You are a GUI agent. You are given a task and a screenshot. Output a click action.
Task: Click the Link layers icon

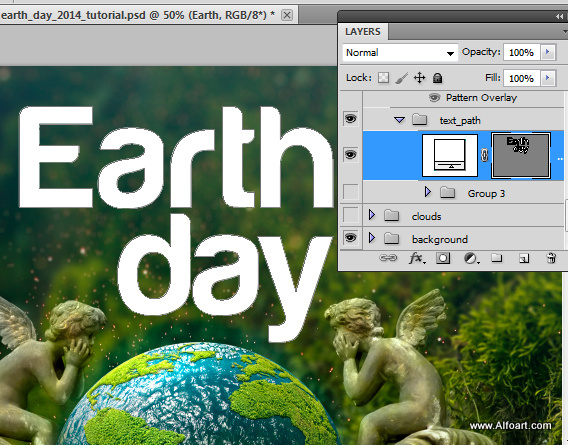click(x=388, y=258)
